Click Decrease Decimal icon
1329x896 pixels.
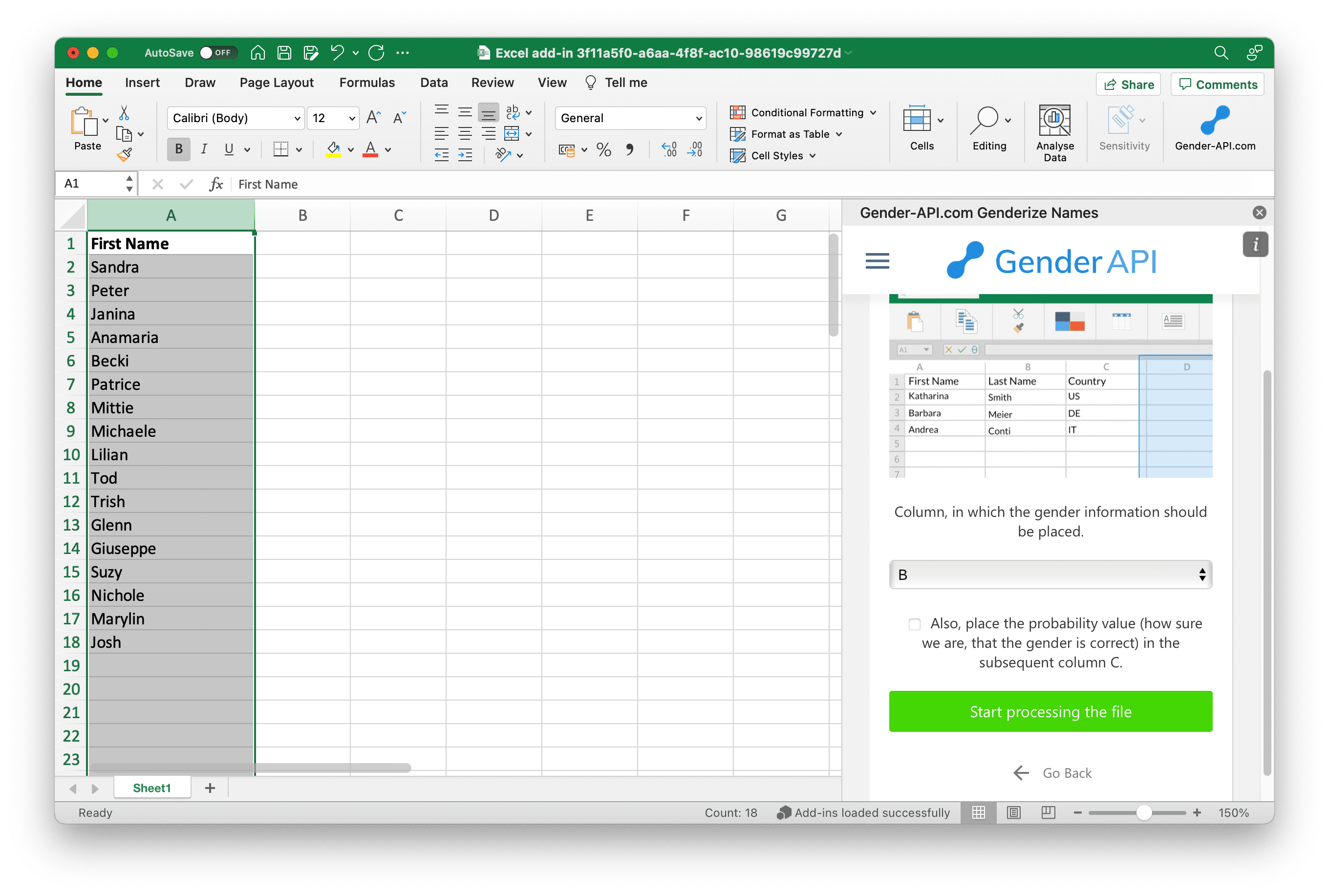pyautogui.click(x=695, y=149)
